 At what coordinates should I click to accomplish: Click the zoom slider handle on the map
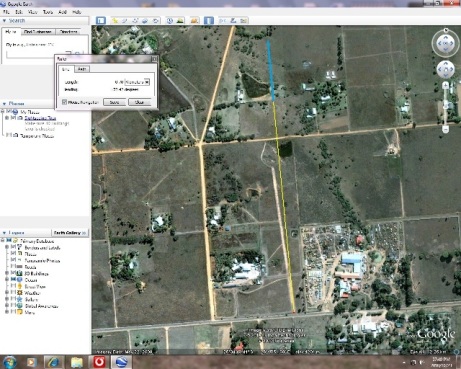[x=445, y=105]
